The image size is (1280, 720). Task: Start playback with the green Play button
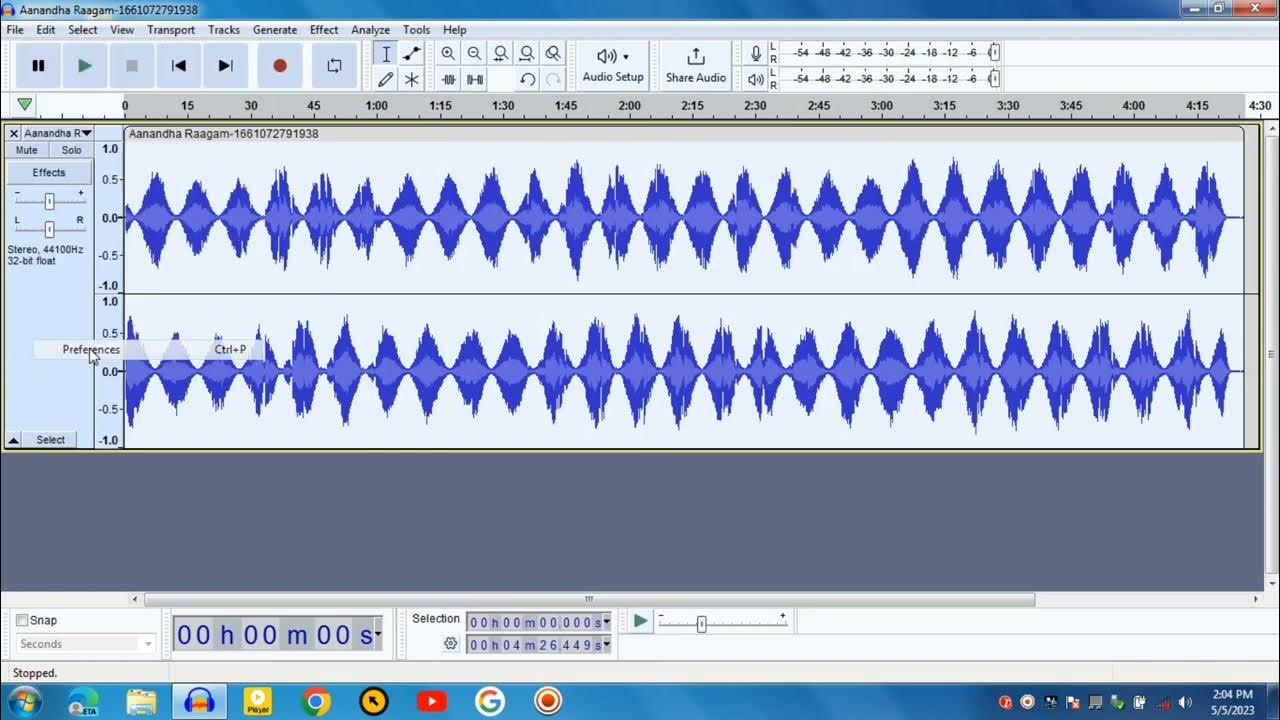85,66
